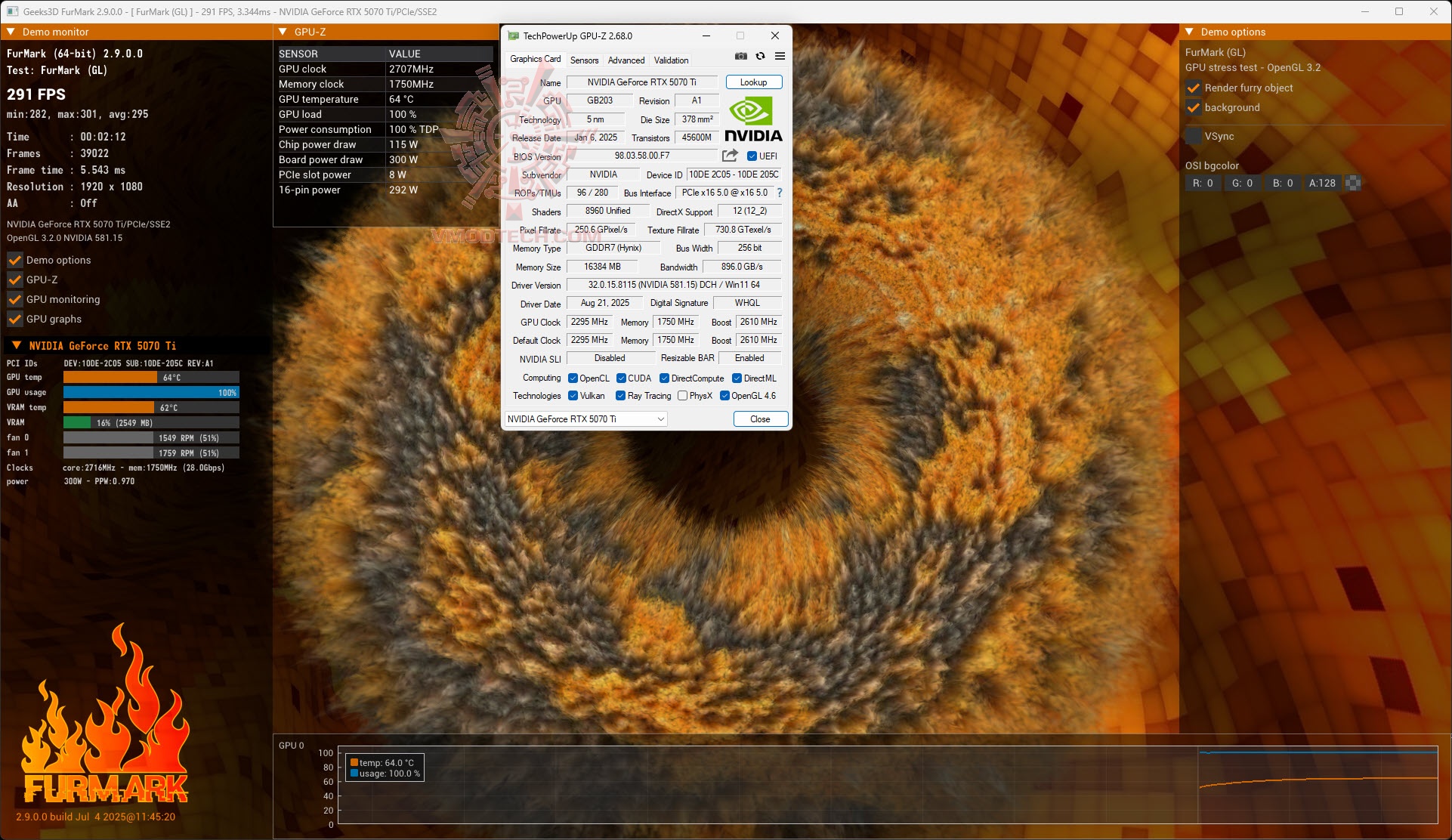Viewport: 1452px width, 840px height.
Task: Open the Advanced tab in GPU-Z
Action: click(626, 60)
